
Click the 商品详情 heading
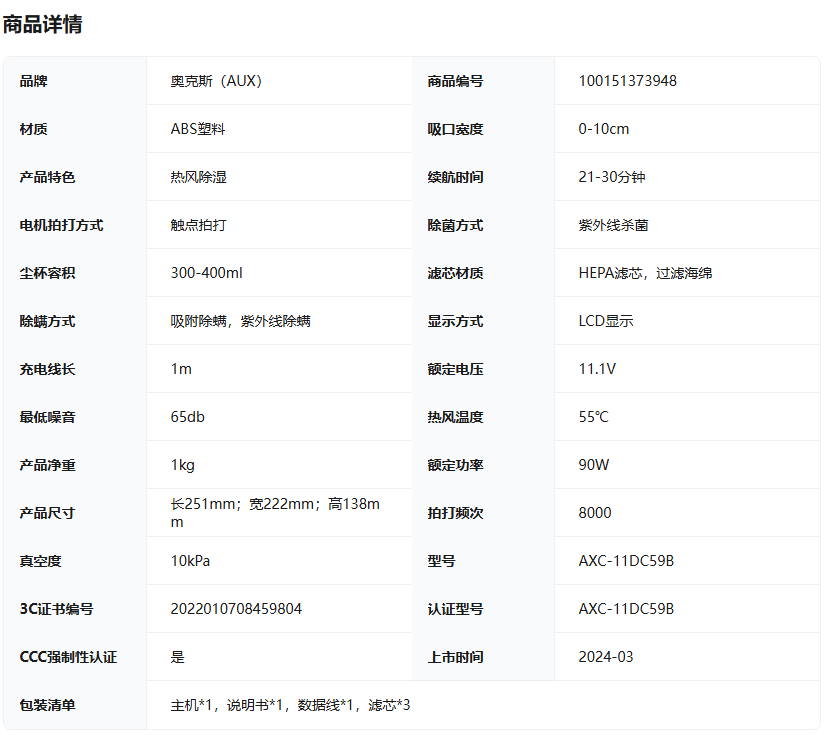42,25
